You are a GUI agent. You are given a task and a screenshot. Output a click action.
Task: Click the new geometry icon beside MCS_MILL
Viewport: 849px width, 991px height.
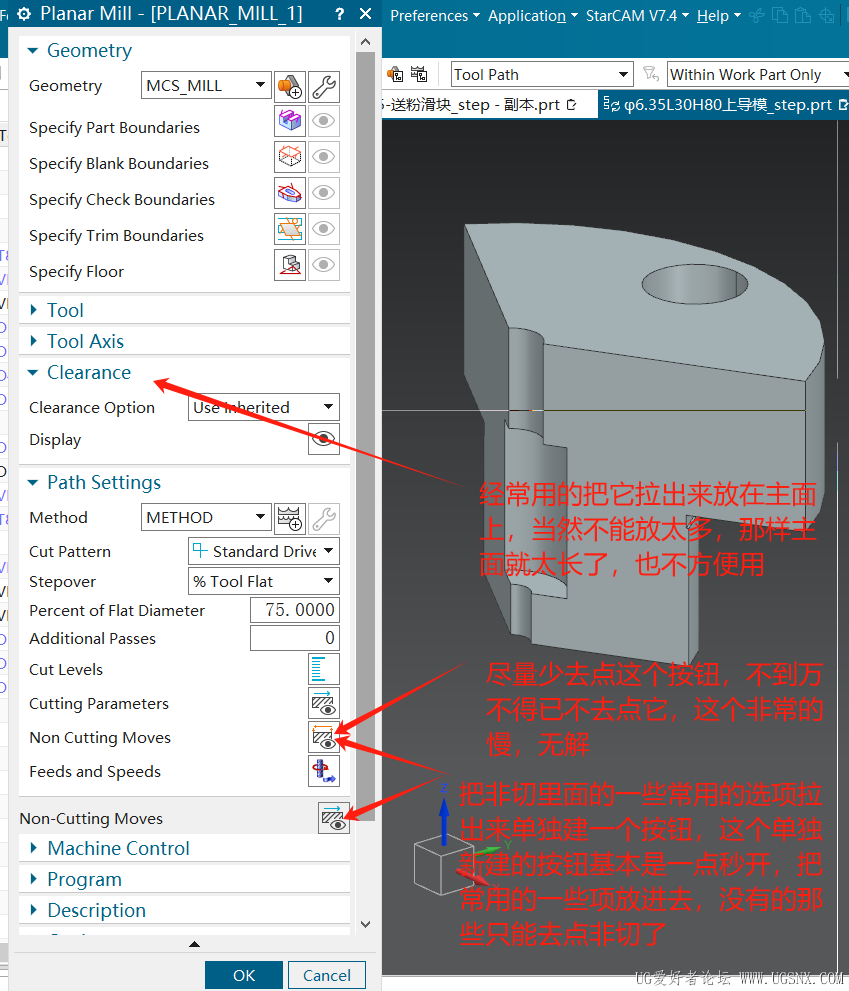(290, 86)
